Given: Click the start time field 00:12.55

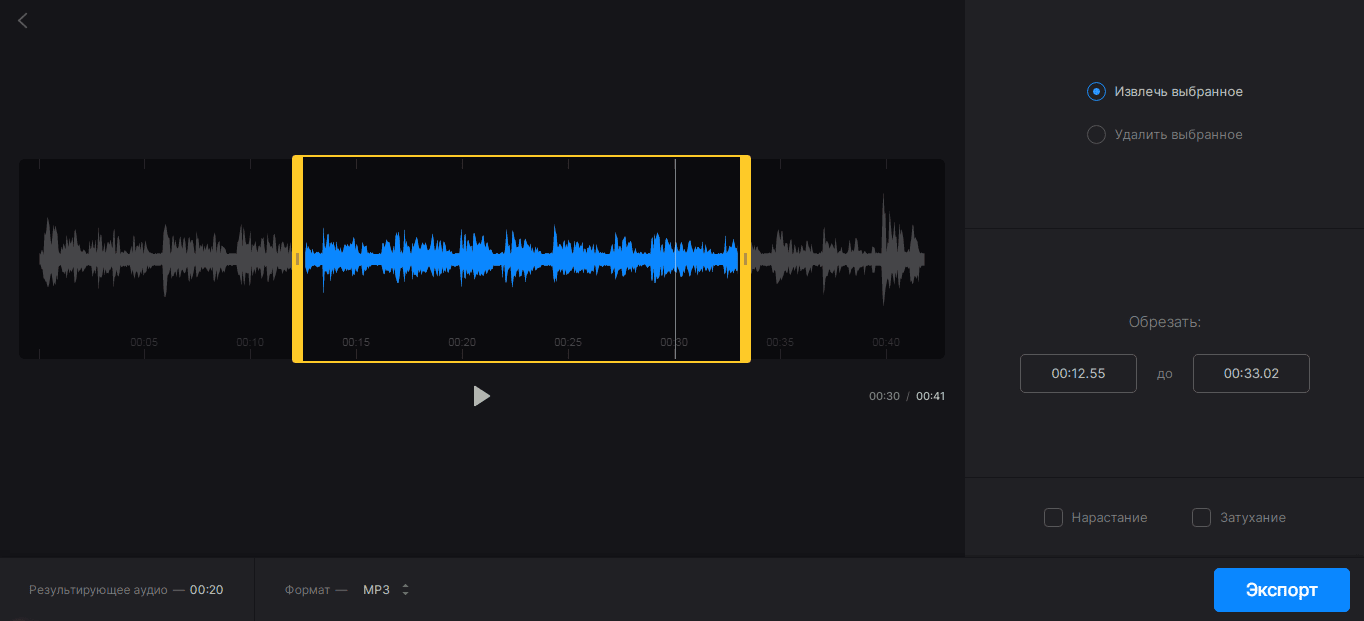Looking at the screenshot, I should tap(1078, 374).
